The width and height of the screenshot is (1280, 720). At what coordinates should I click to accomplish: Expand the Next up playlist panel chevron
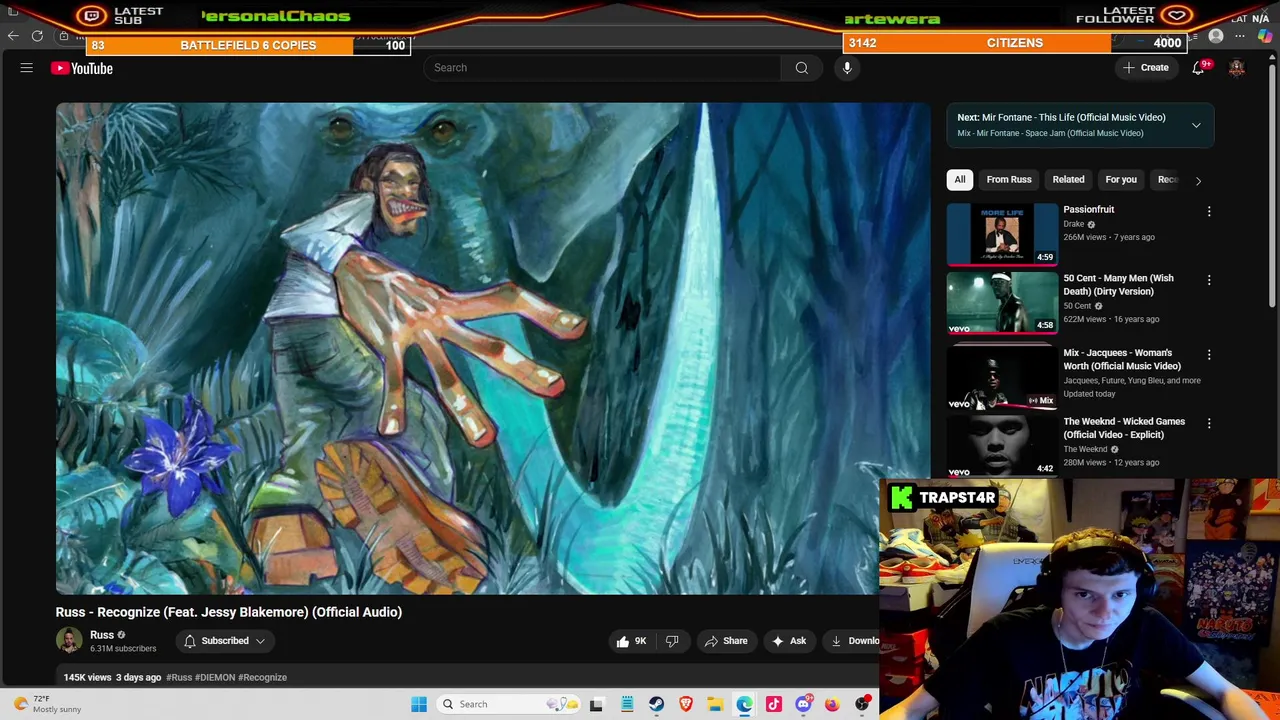(x=1196, y=125)
